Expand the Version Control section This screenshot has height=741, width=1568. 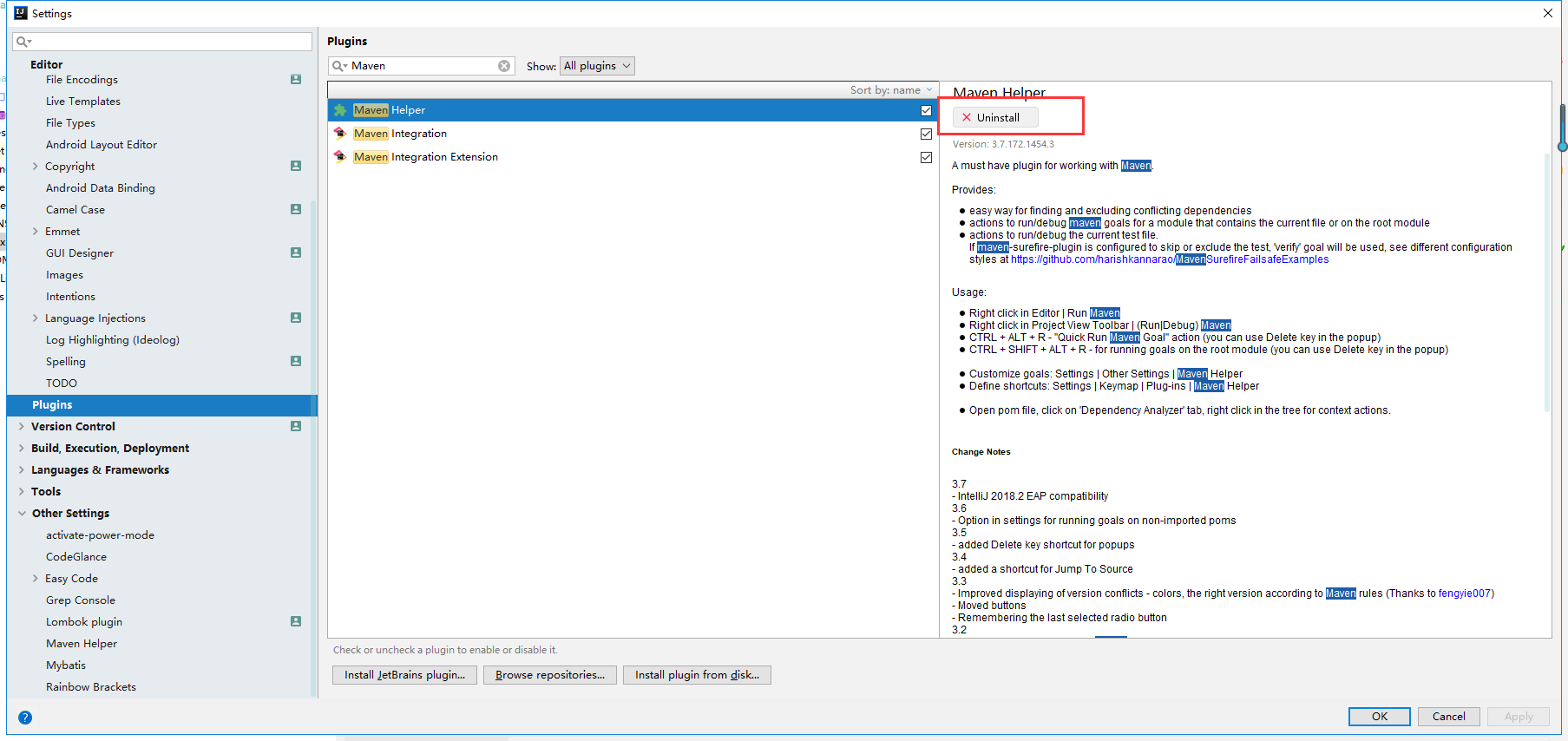pyautogui.click(x=21, y=426)
